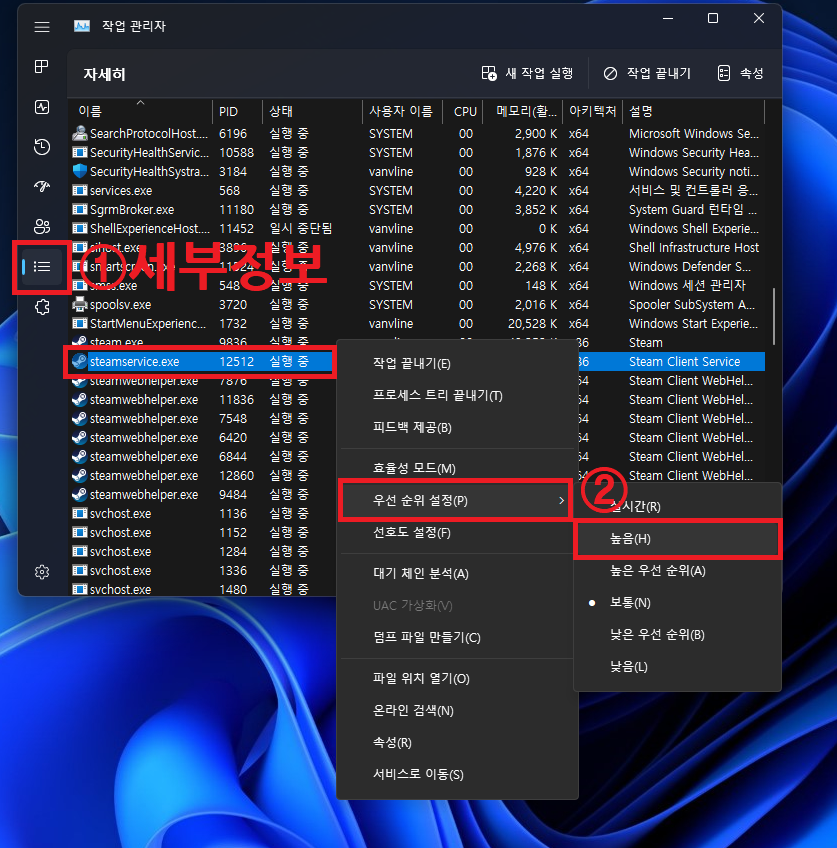
Task: Open the Startup apps icon in sidebar
Action: pos(42,187)
